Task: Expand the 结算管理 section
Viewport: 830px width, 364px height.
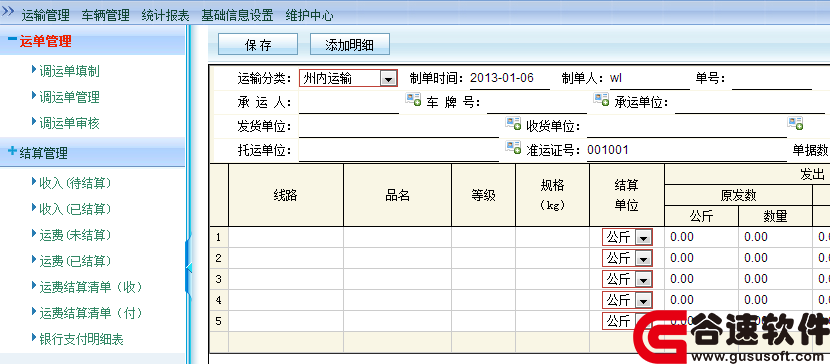Action: coord(12,151)
